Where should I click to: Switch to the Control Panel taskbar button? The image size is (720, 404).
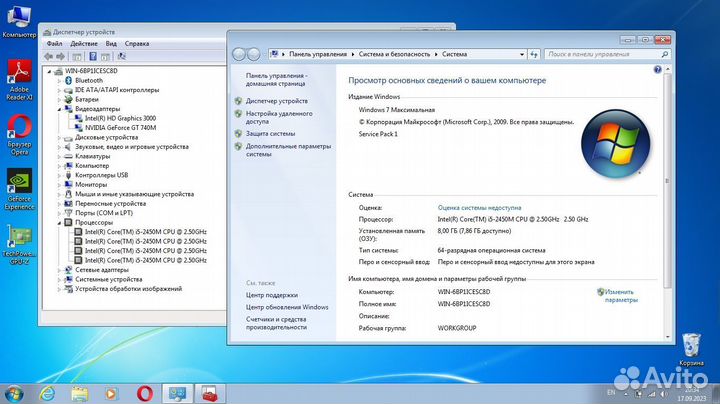click(178, 393)
